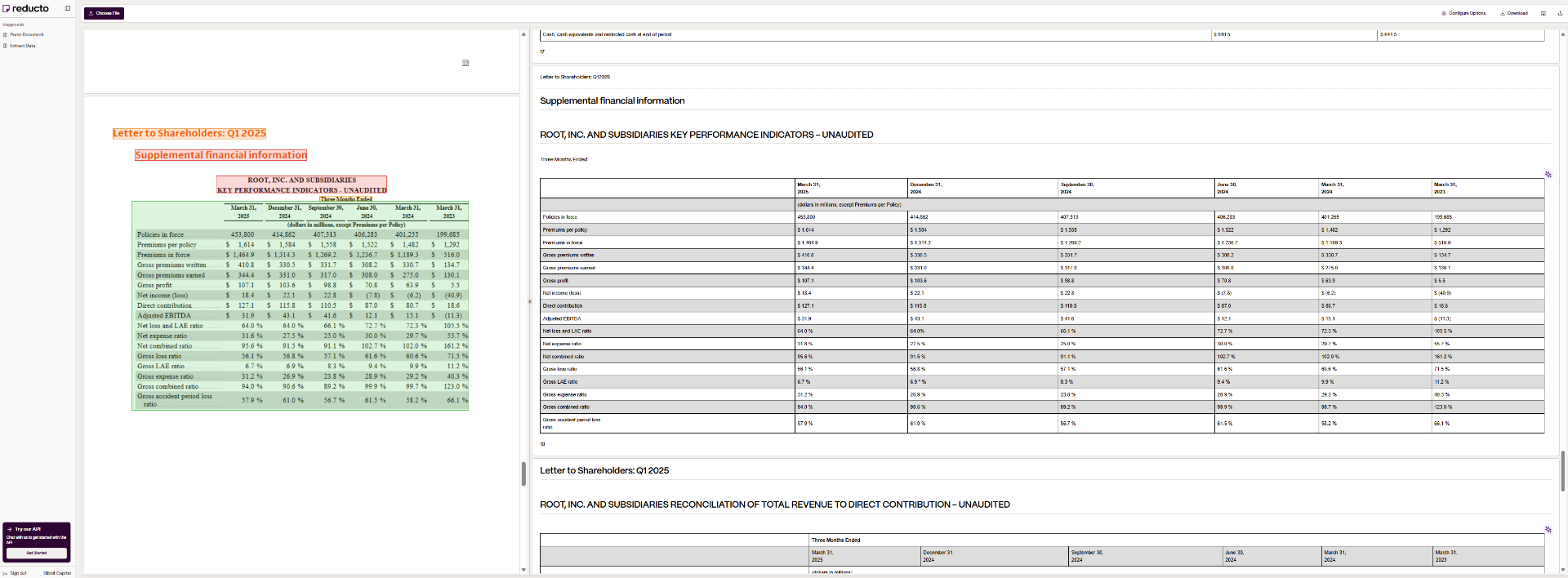Click the 'Net combined ratio' row label in results

coord(563,357)
